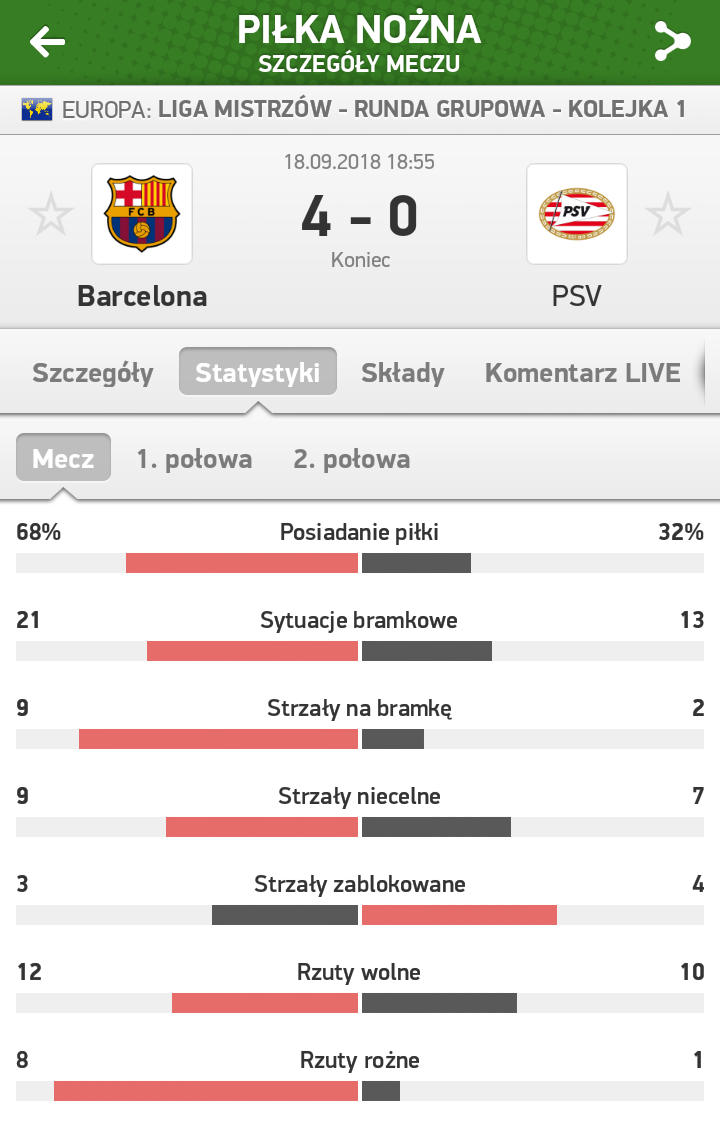Image resolution: width=720 pixels, height=1125 pixels.
Task: Click the Europe flag icon
Action: [37, 109]
